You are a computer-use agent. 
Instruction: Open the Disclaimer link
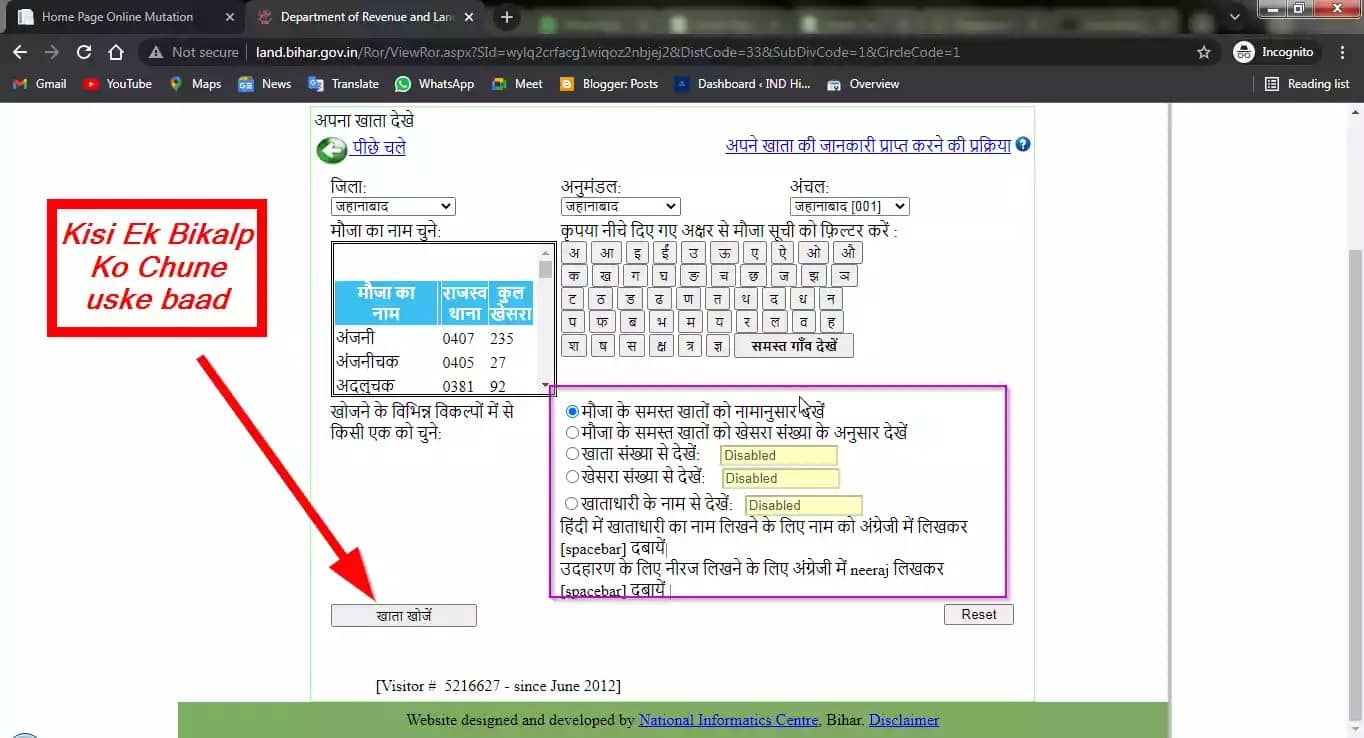(x=904, y=720)
